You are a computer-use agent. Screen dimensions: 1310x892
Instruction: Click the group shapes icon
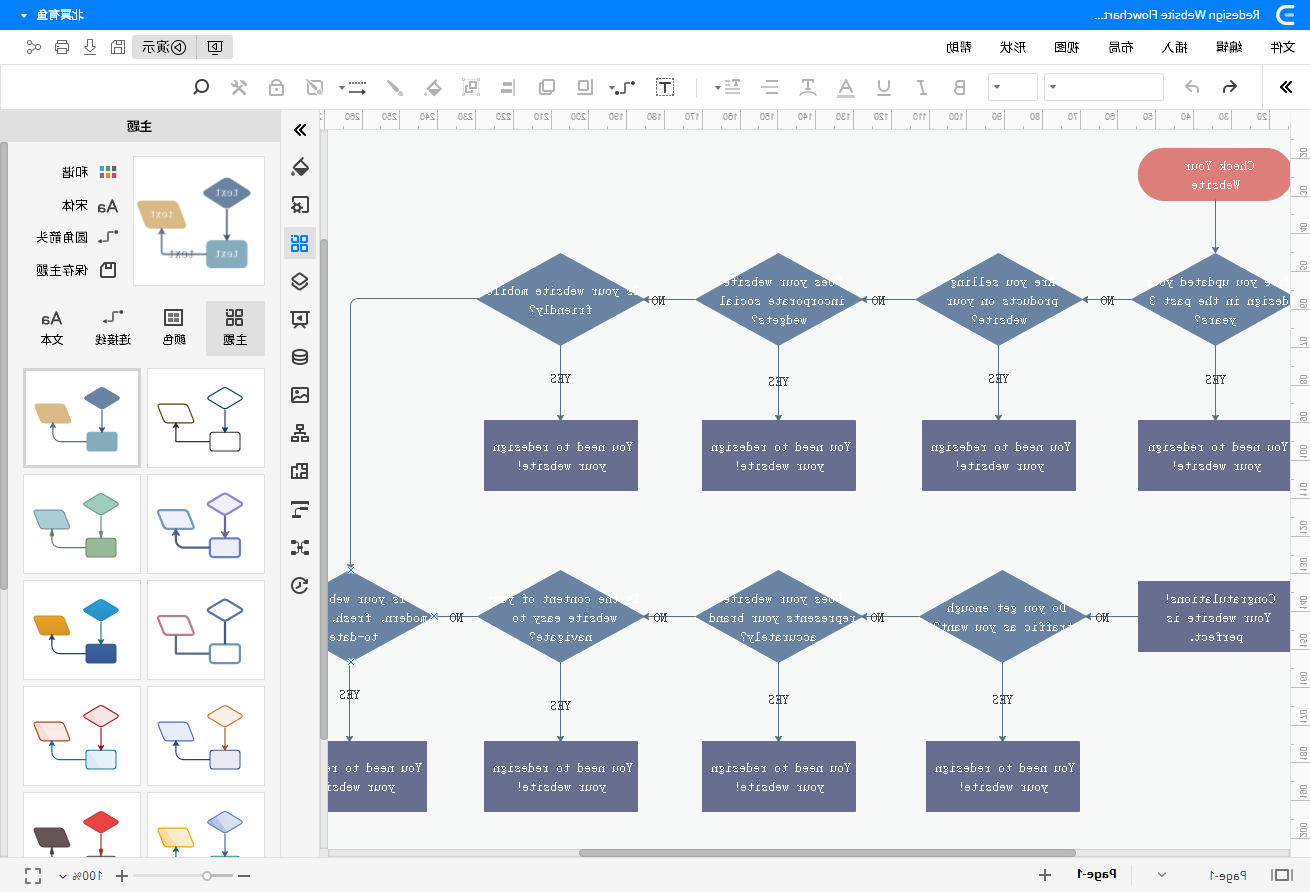(471, 87)
